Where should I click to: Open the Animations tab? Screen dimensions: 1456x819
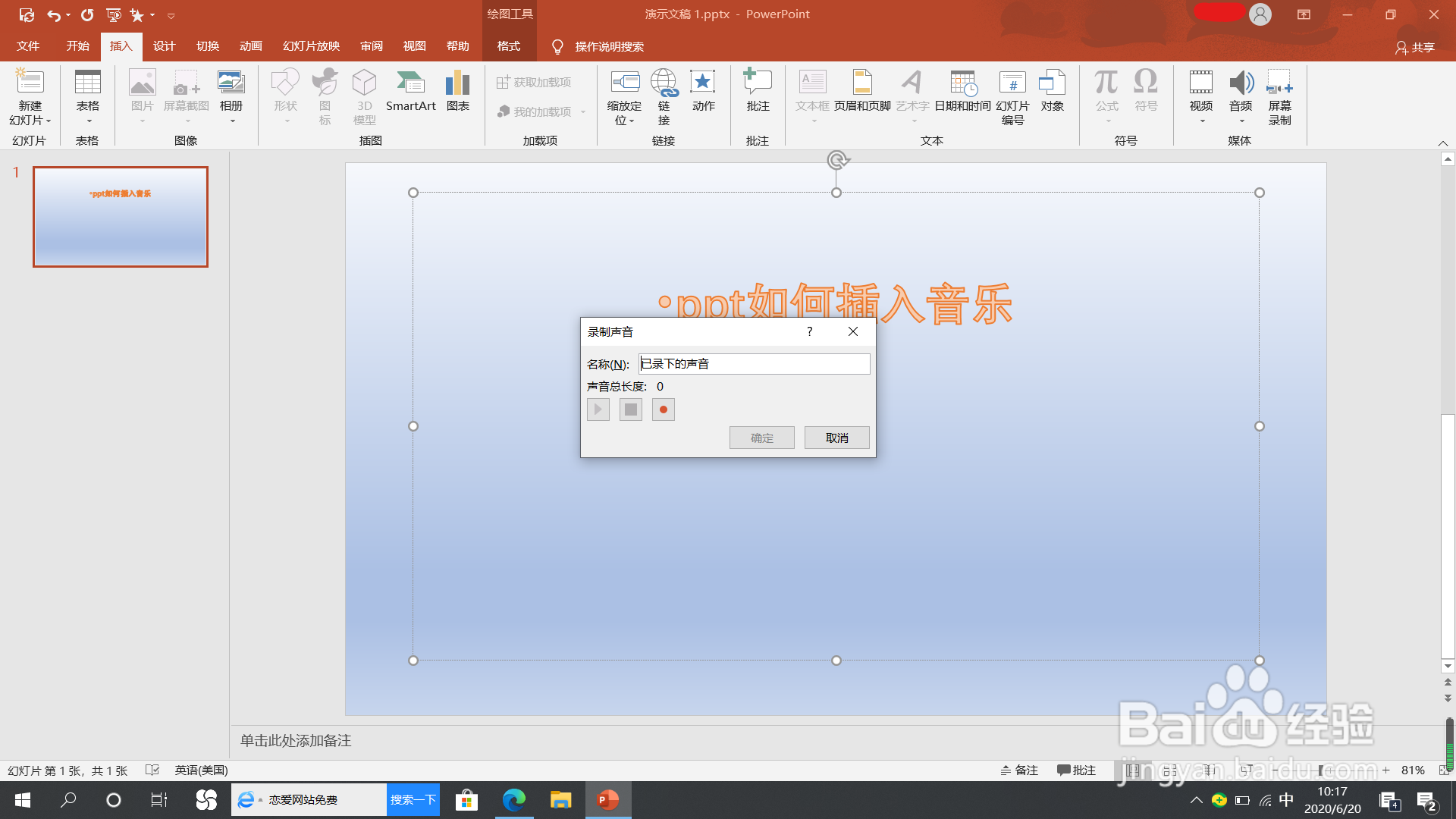tap(250, 46)
